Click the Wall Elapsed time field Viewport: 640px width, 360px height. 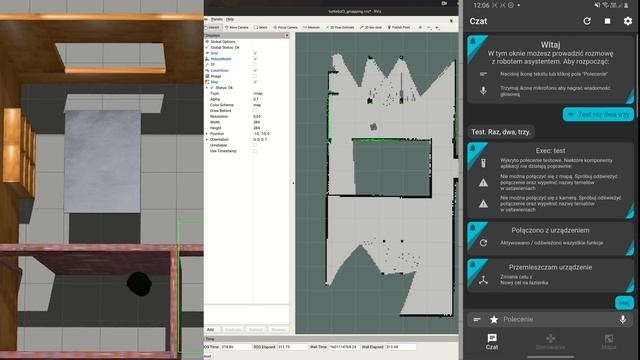400,347
